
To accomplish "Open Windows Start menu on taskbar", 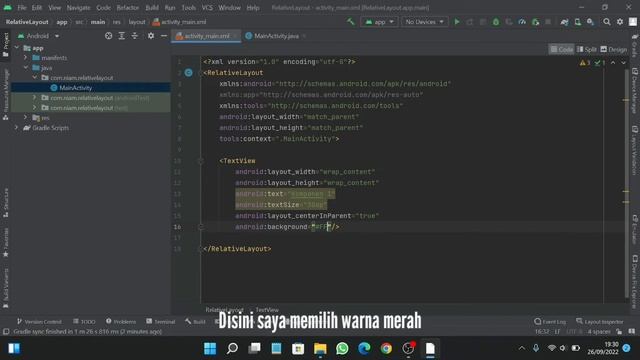I will click(x=210, y=349).
